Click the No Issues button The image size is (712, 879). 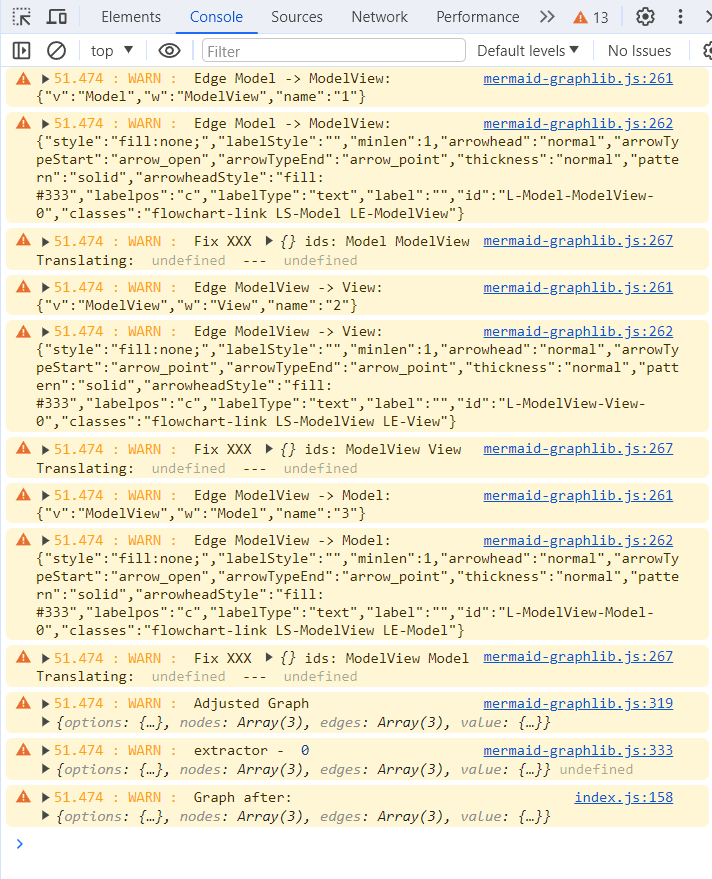pyautogui.click(x=639, y=51)
